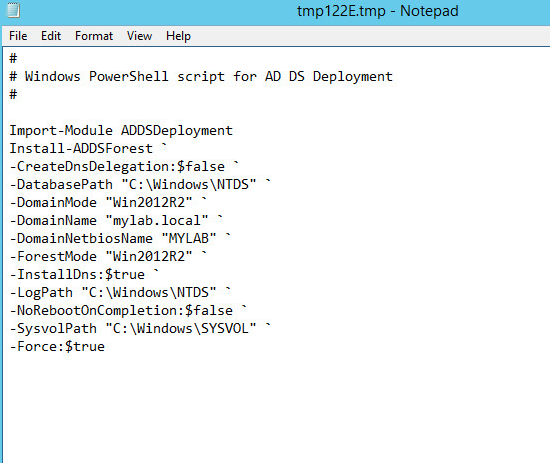The width and height of the screenshot is (550, 463).
Task: Open the File menu
Action: [x=18, y=36]
